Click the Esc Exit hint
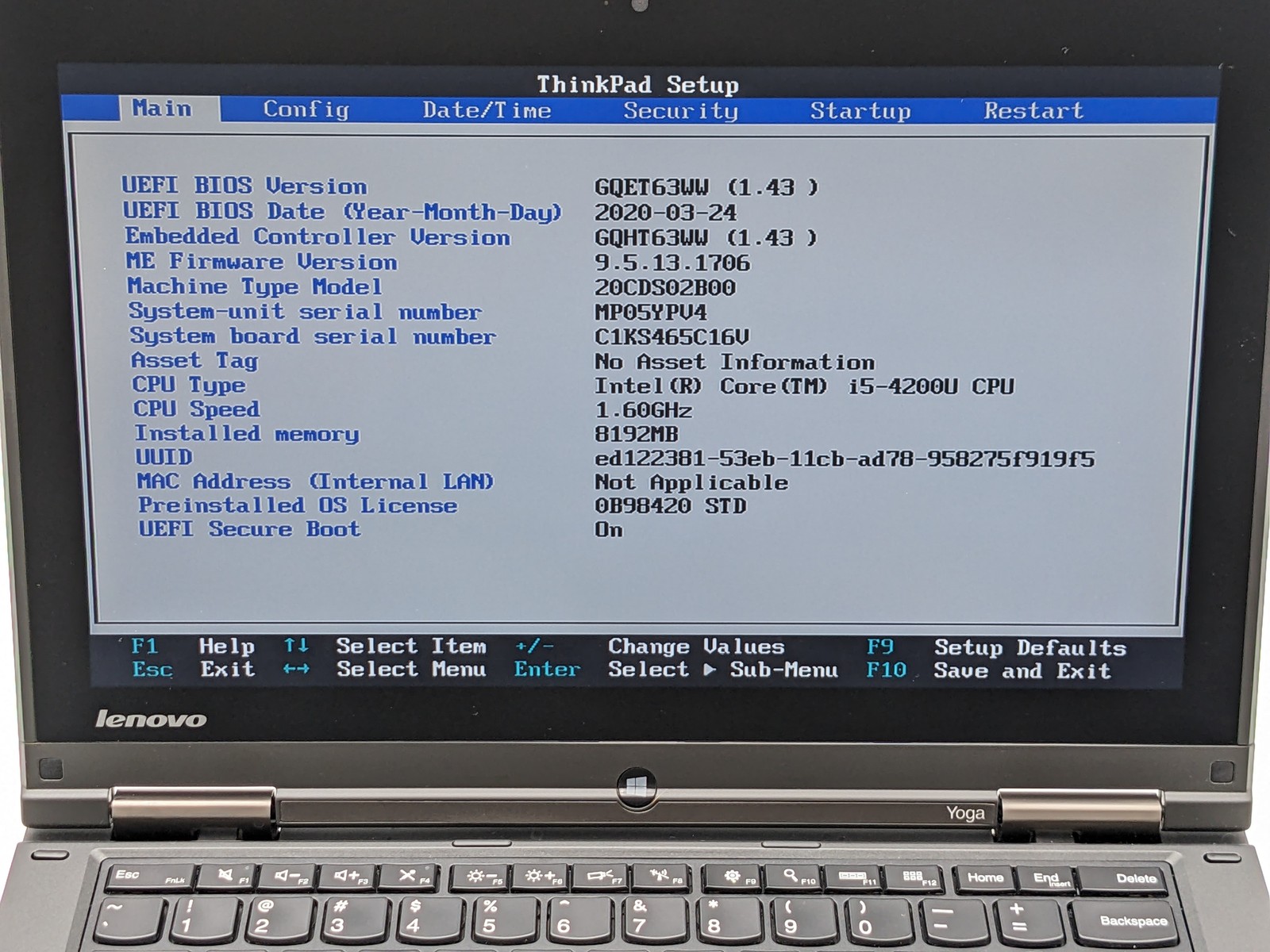Screen dimensions: 1270x952 [x=194, y=670]
